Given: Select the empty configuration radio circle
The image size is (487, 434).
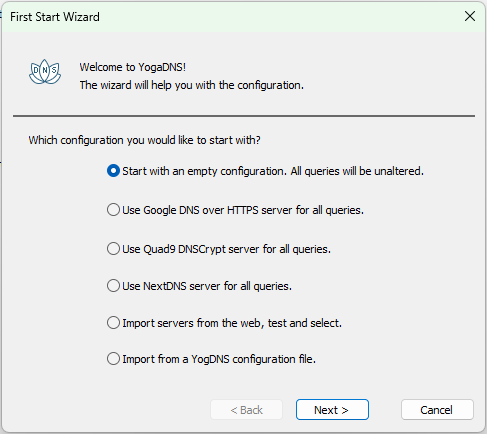Looking at the screenshot, I should 113,171.
